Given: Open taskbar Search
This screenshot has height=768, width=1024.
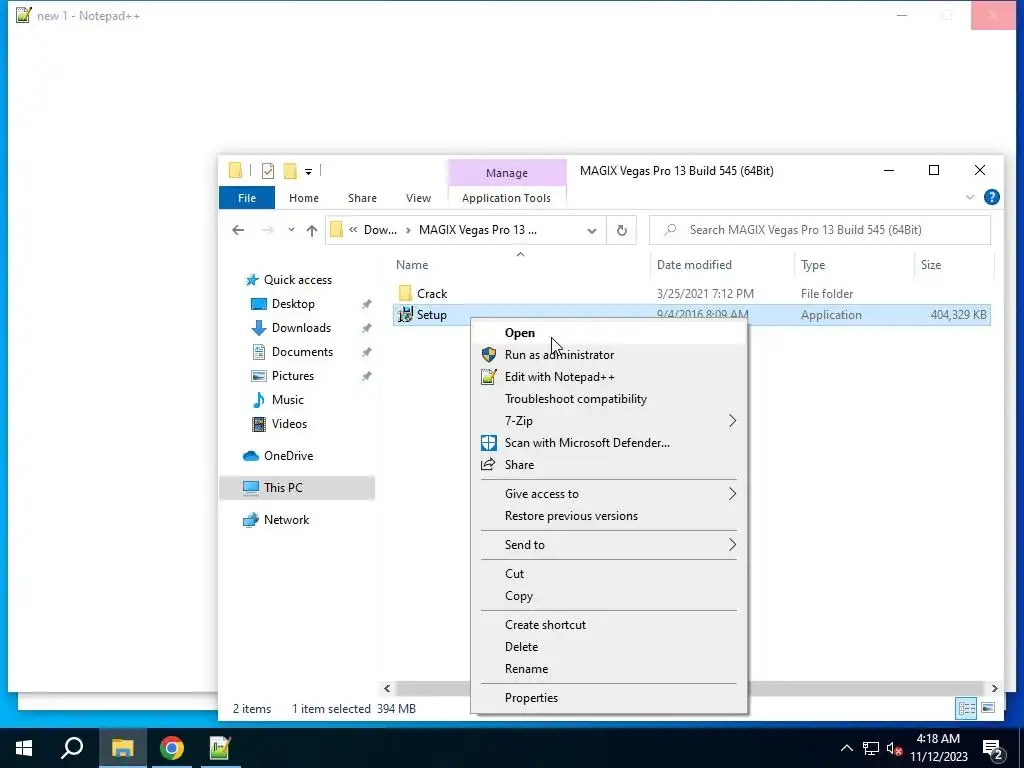Looking at the screenshot, I should 72,748.
